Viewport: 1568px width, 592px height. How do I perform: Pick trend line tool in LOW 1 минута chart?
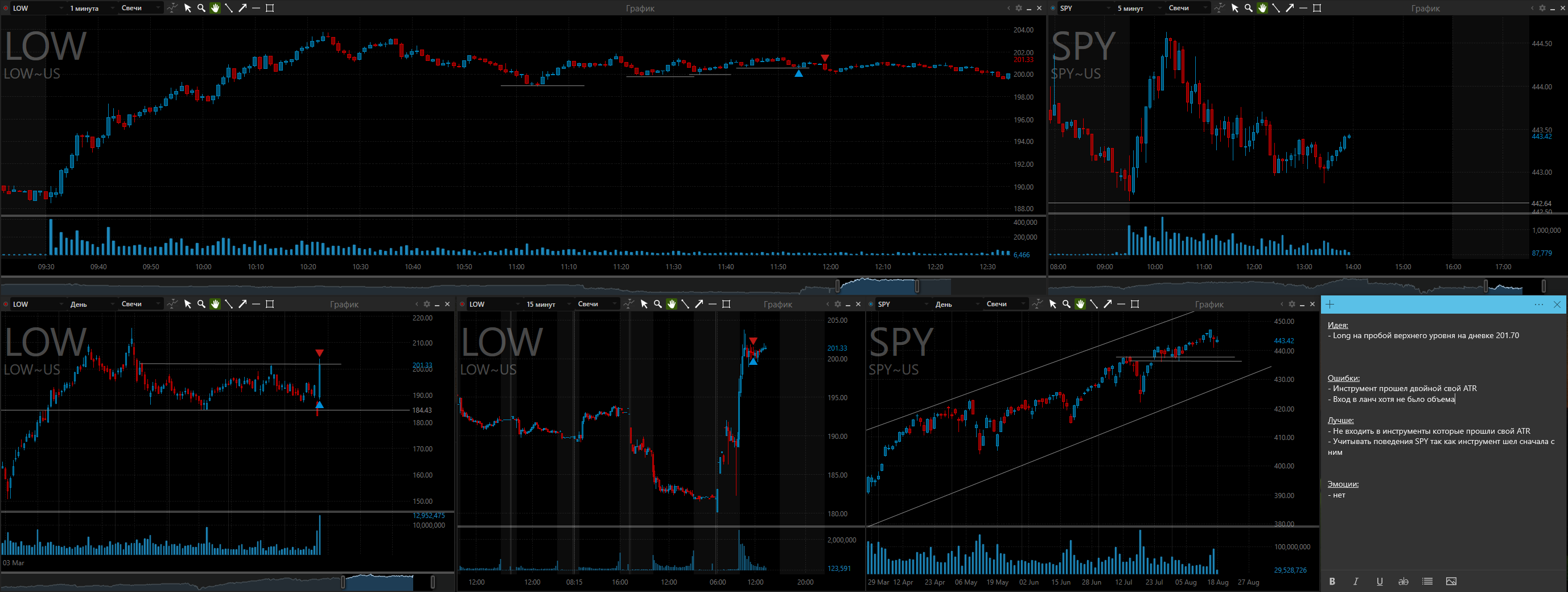pyautogui.click(x=229, y=8)
